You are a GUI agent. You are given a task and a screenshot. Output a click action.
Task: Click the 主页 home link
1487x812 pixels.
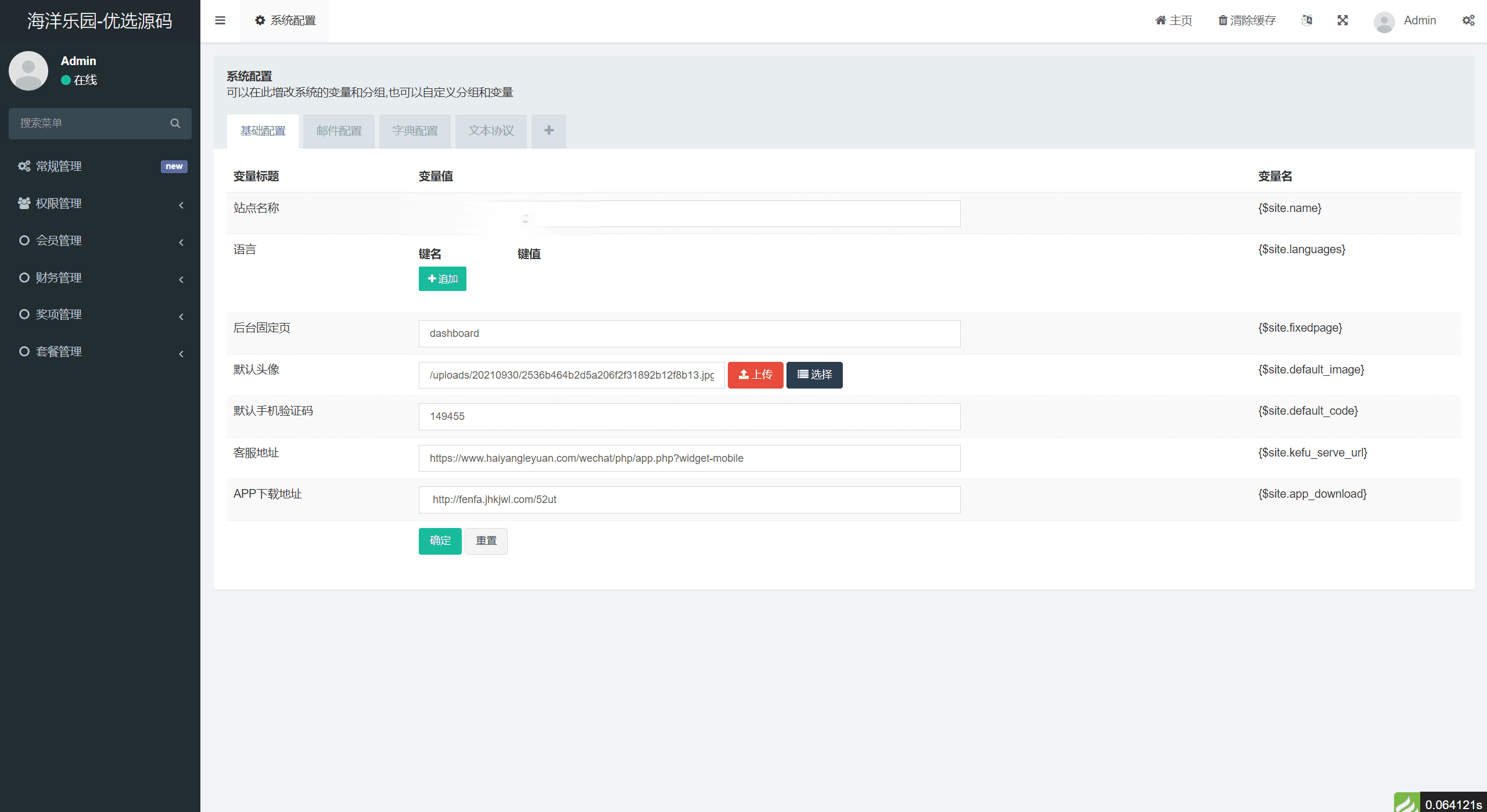coord(1173,20)
